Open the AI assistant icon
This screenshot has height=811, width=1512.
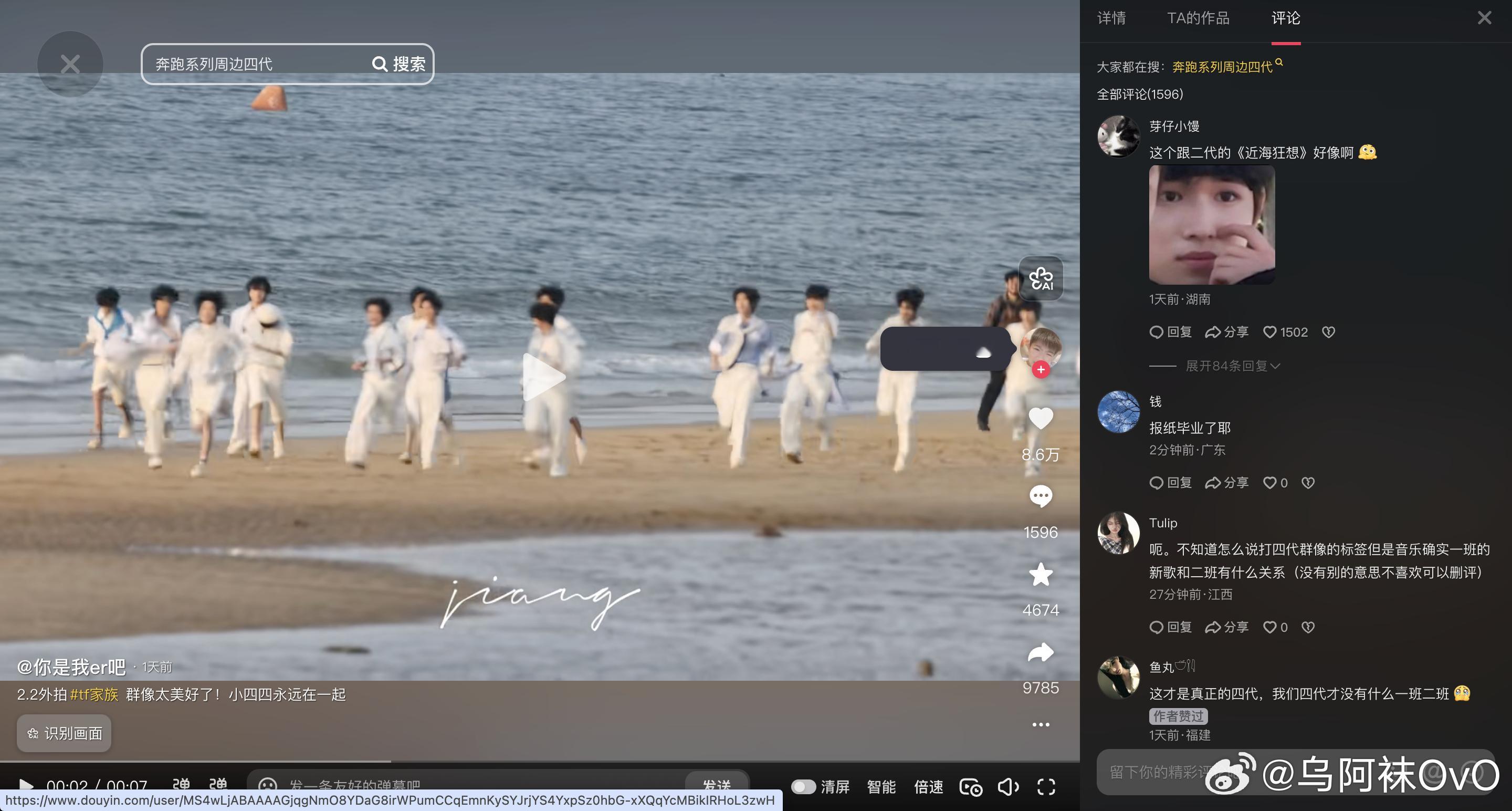[x=1041, y=278]
